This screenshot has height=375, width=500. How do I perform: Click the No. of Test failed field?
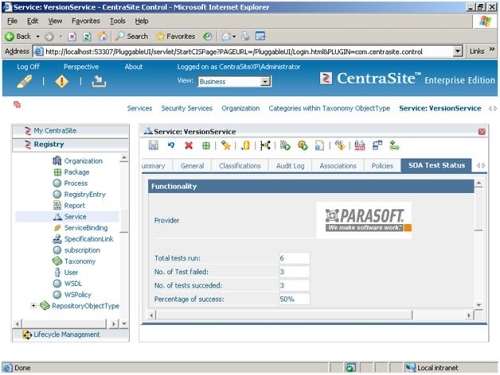pos(294,272)
